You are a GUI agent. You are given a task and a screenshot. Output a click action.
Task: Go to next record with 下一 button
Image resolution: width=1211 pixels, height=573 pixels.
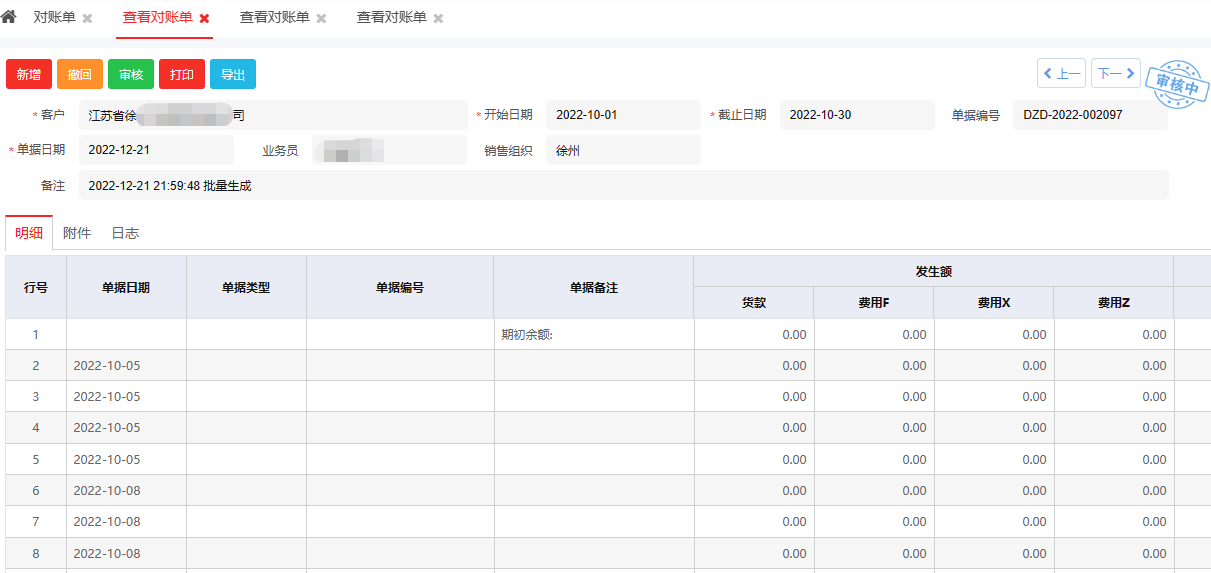click(x=1115, y=74)
